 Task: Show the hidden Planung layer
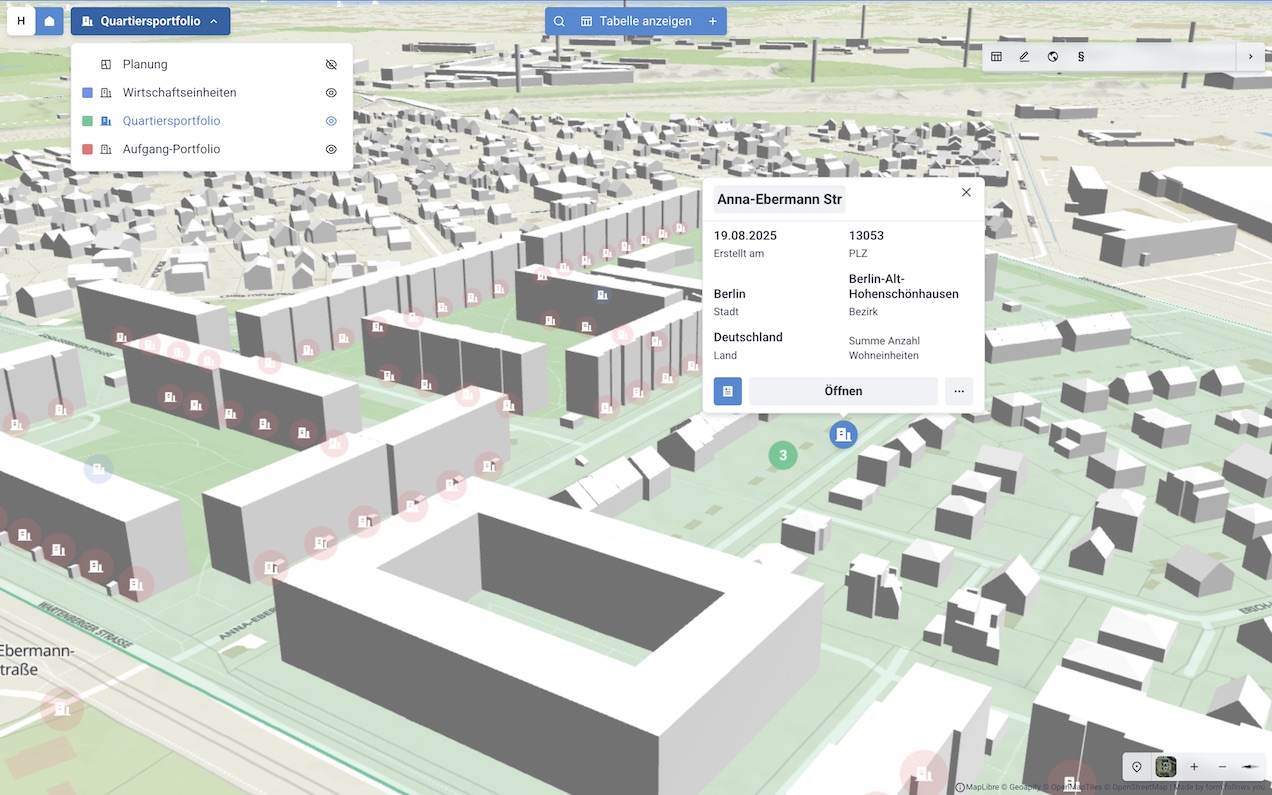331,64
